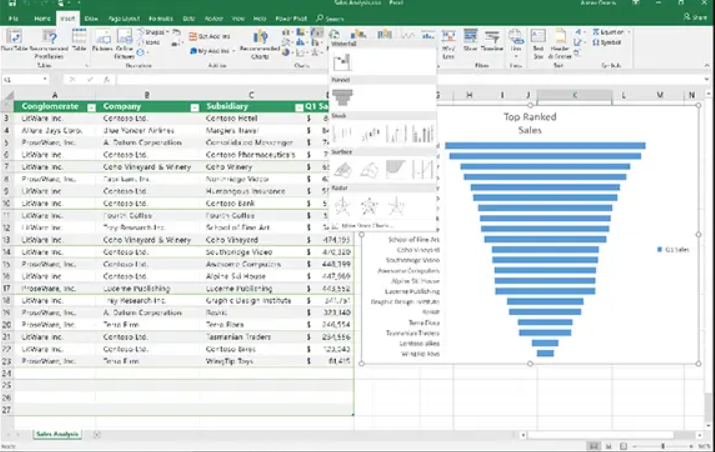Click the zoom slider in status bar

pyautogui.click(x=663, y=446)
